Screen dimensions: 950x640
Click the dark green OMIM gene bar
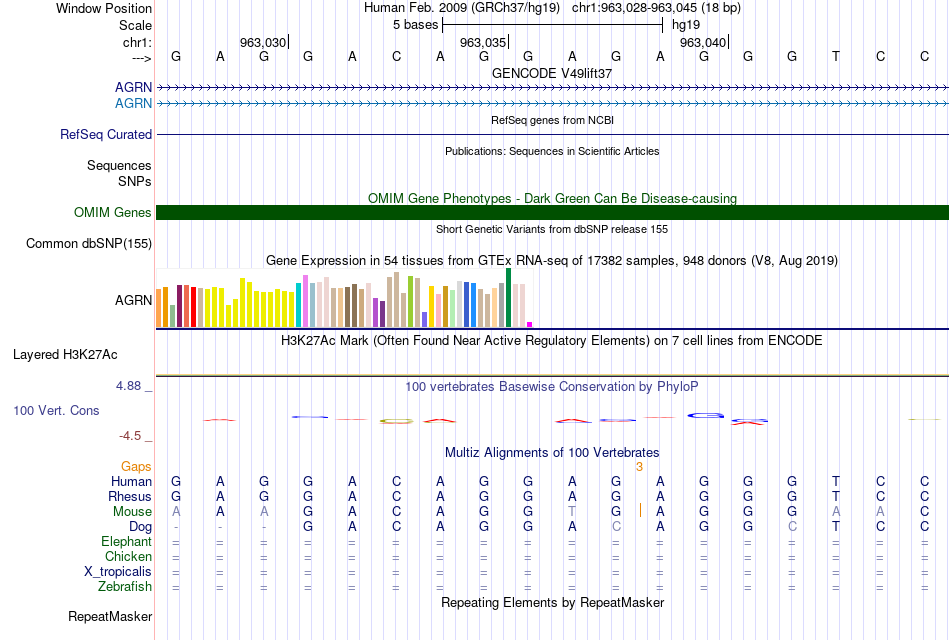552,212
